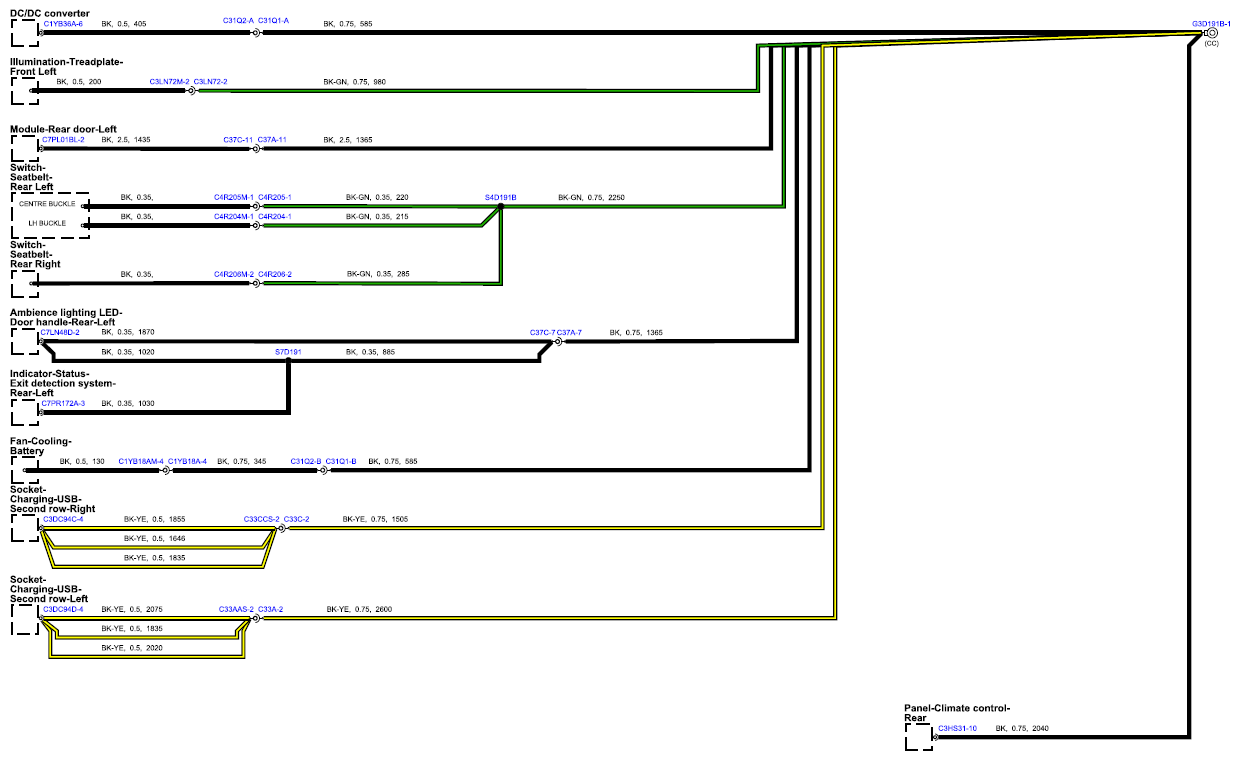Select the Switch-Seatbelt-Rear Right component title
The image size is (1239, 760).
point(36,254)
